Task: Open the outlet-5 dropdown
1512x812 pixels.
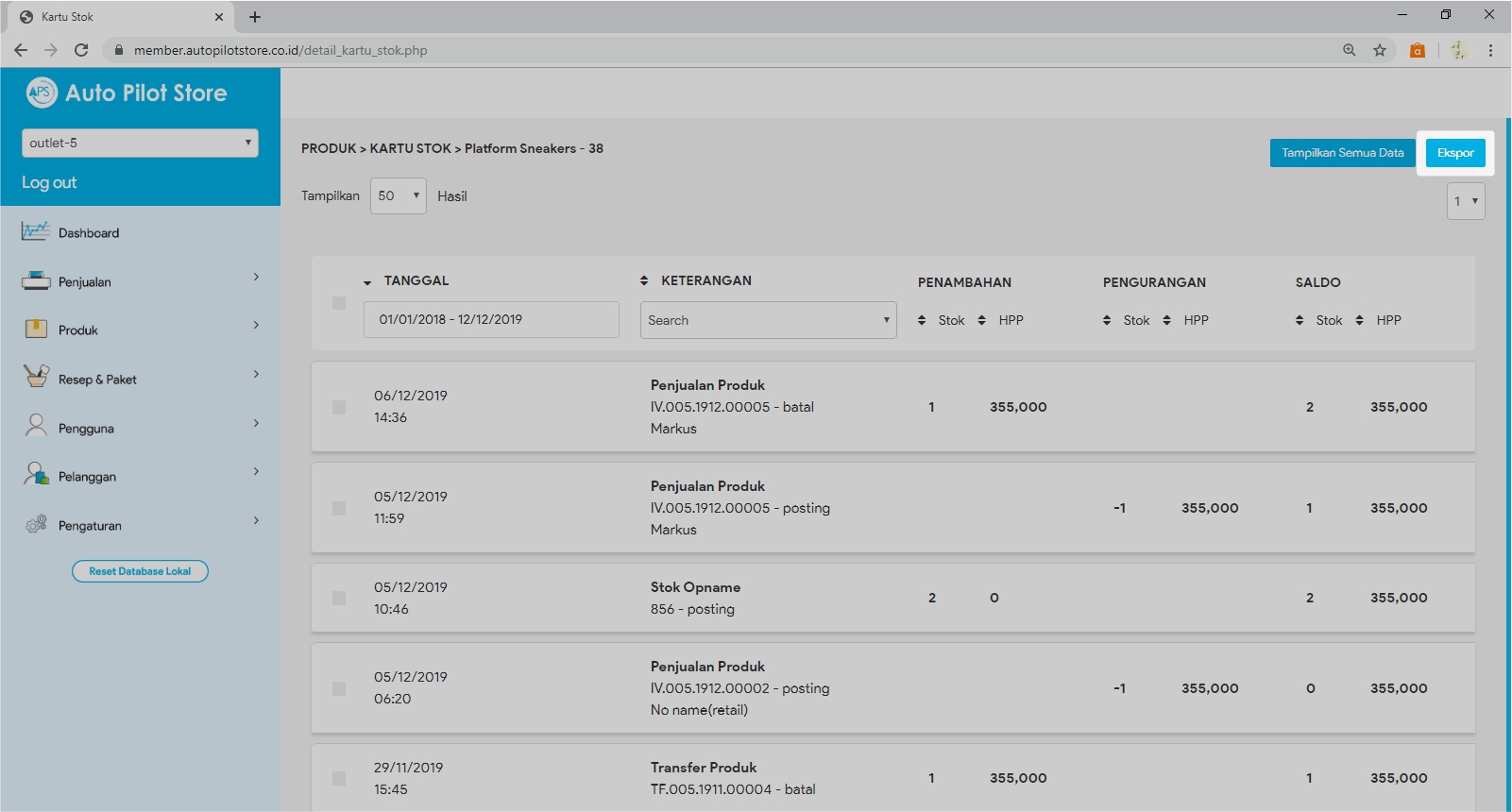Action: pos(140,143)
